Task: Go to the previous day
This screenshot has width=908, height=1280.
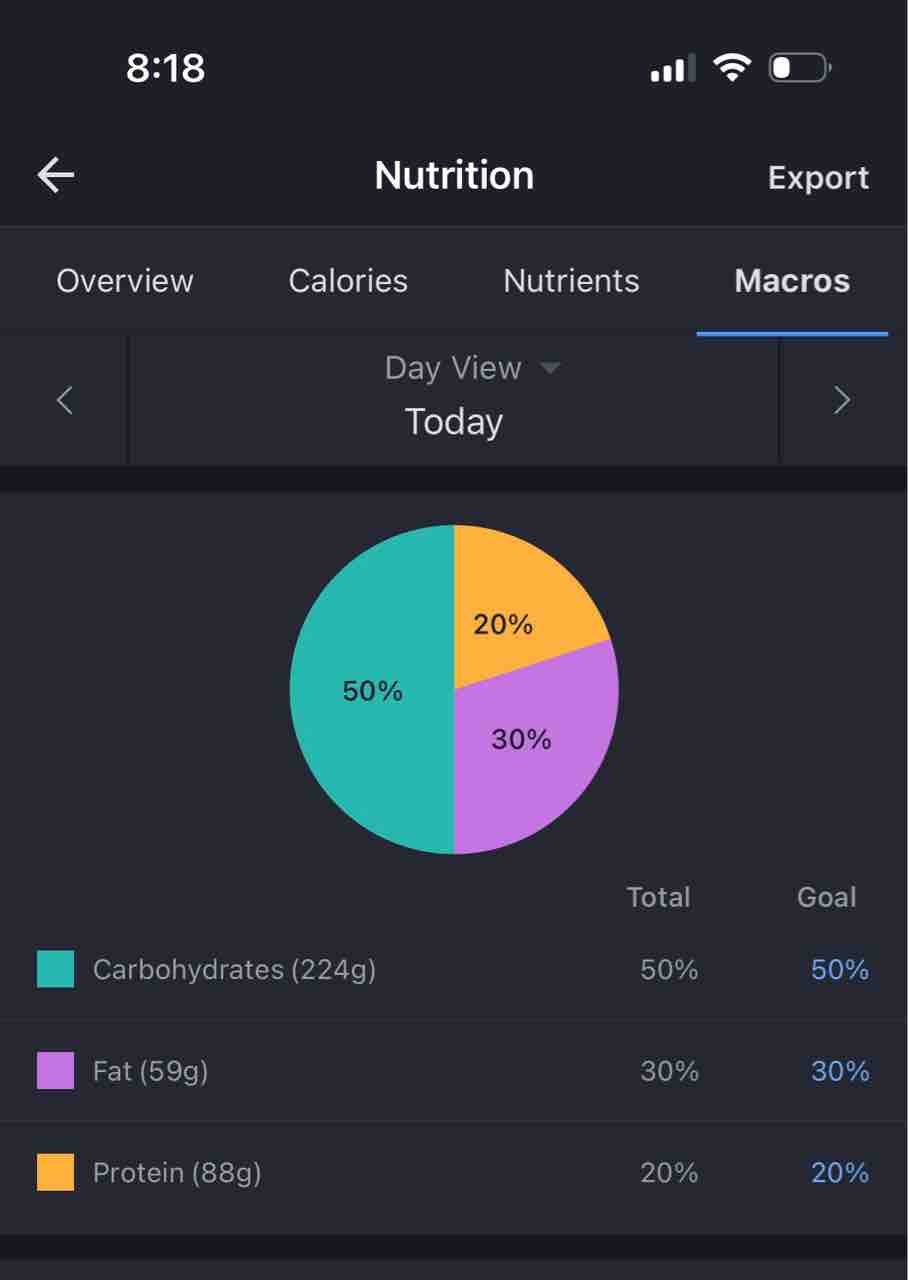Action: coord(65,401)
